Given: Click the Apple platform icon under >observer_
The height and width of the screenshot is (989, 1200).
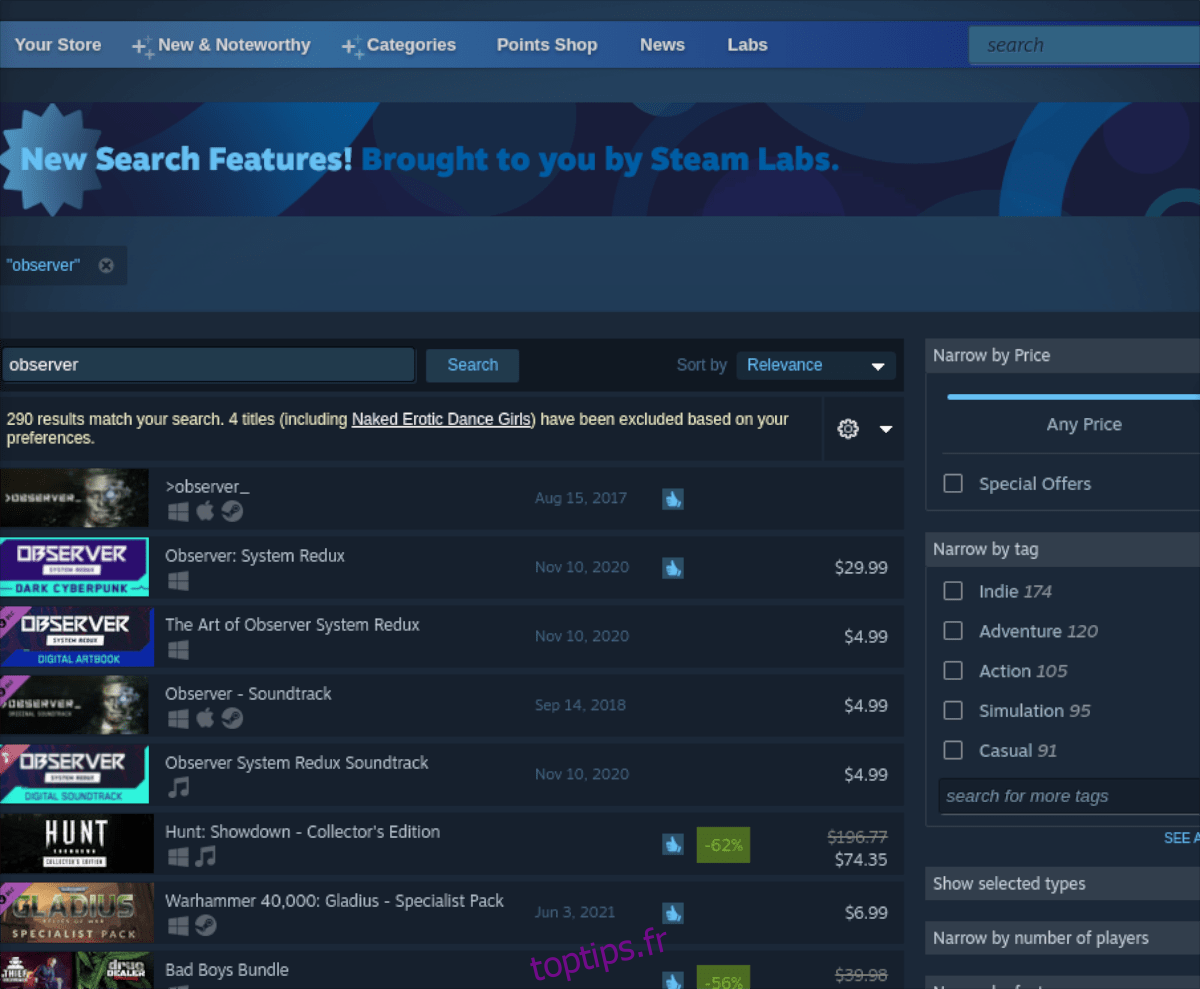Looking at the screenshot, I should pos(205,512).
